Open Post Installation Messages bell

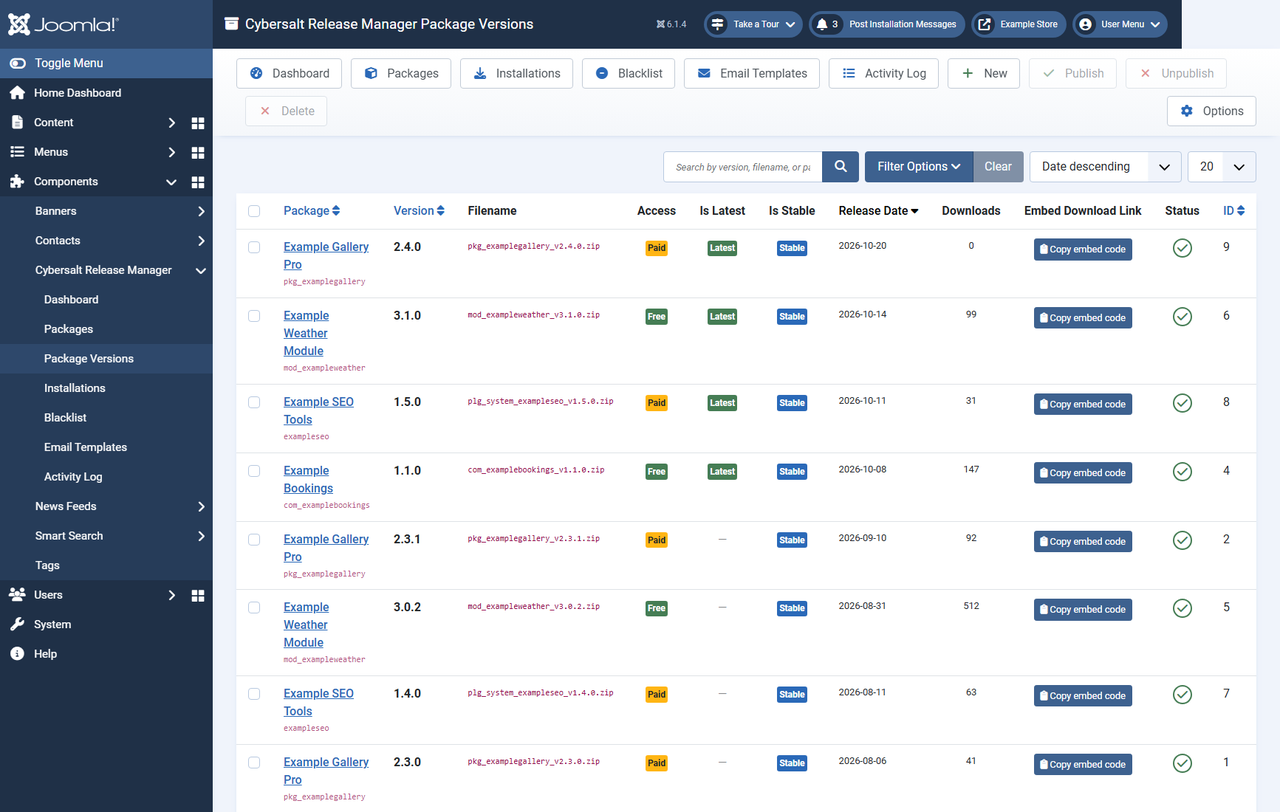pos(886,24)
